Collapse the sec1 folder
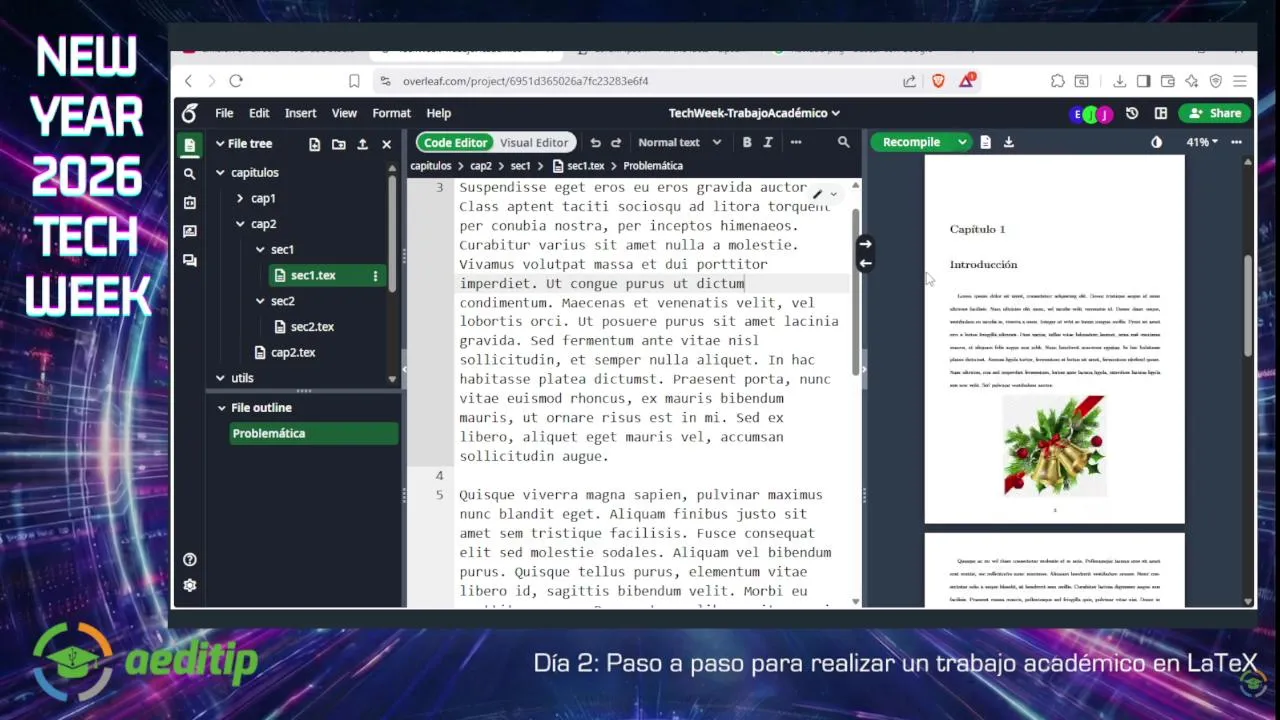 pyautogui.click(x=260, y=250)
